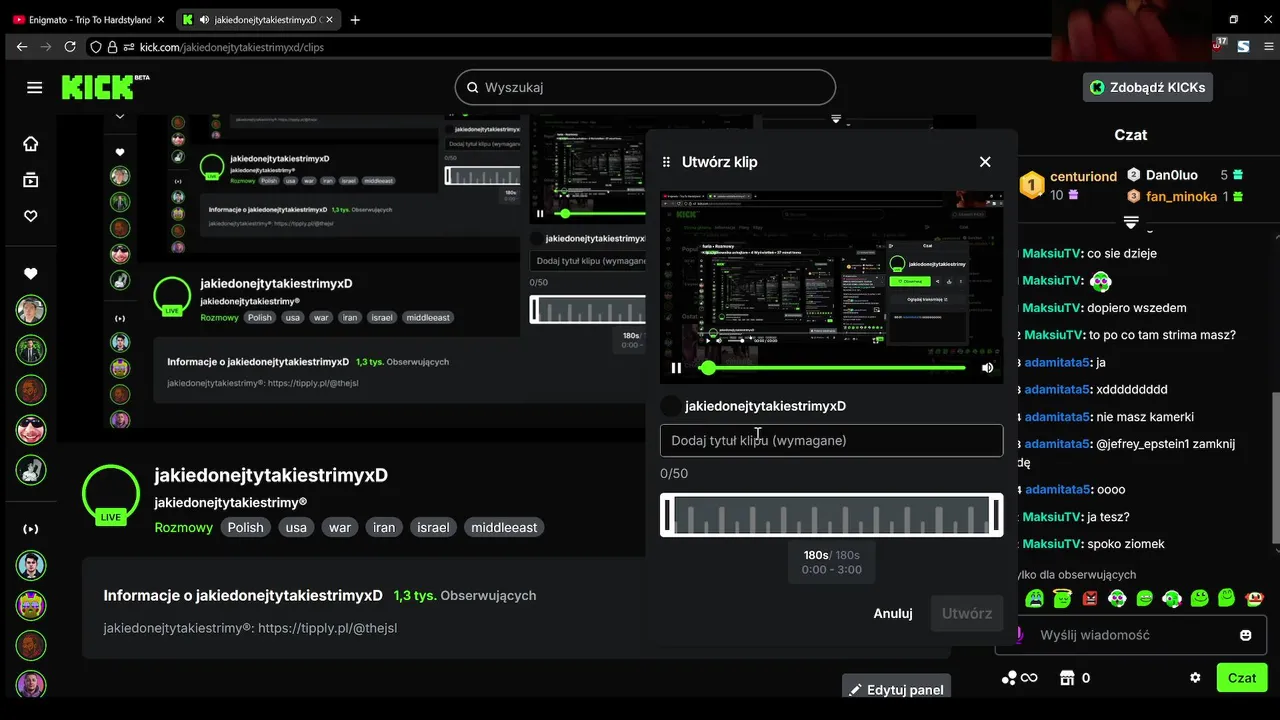1280x720 pixels.
Task: Open the hamburger sidebar menu
Action: click(x=35, y=87)
